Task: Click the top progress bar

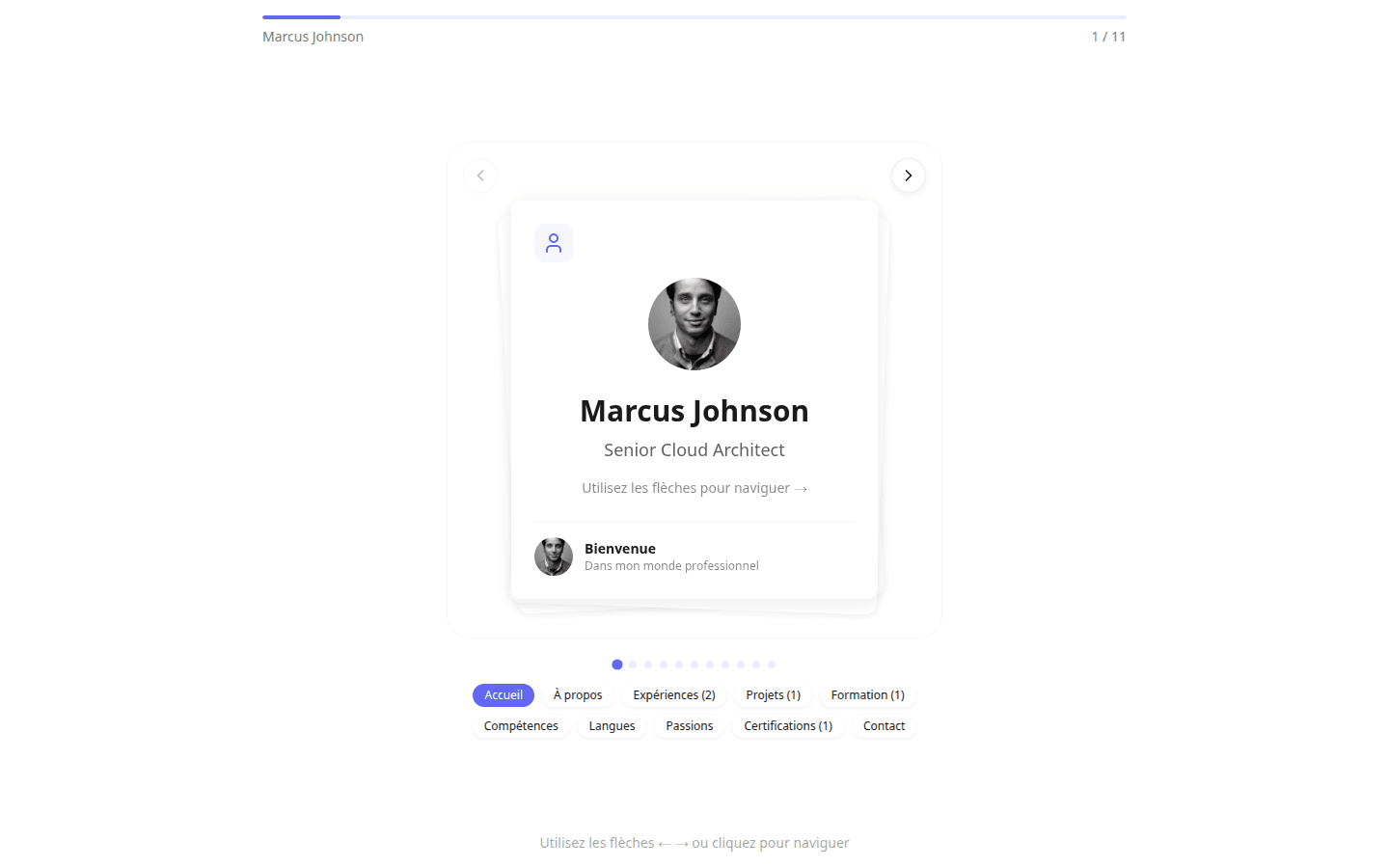Action: (694, 17)
